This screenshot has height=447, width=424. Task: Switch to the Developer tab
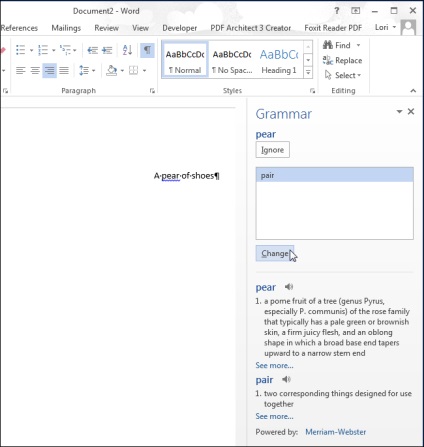pos(180,28)
